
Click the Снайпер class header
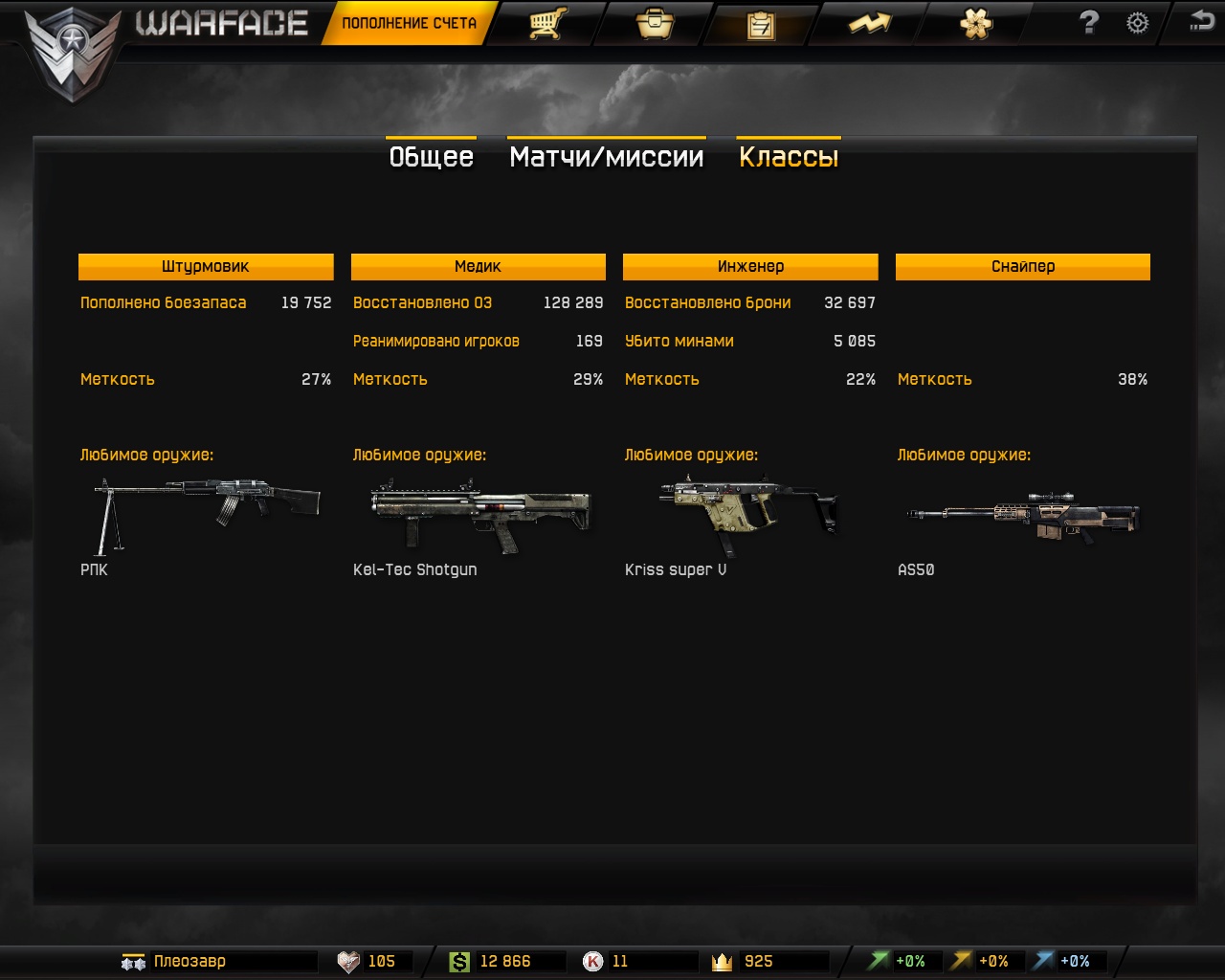coord(1023,266)
